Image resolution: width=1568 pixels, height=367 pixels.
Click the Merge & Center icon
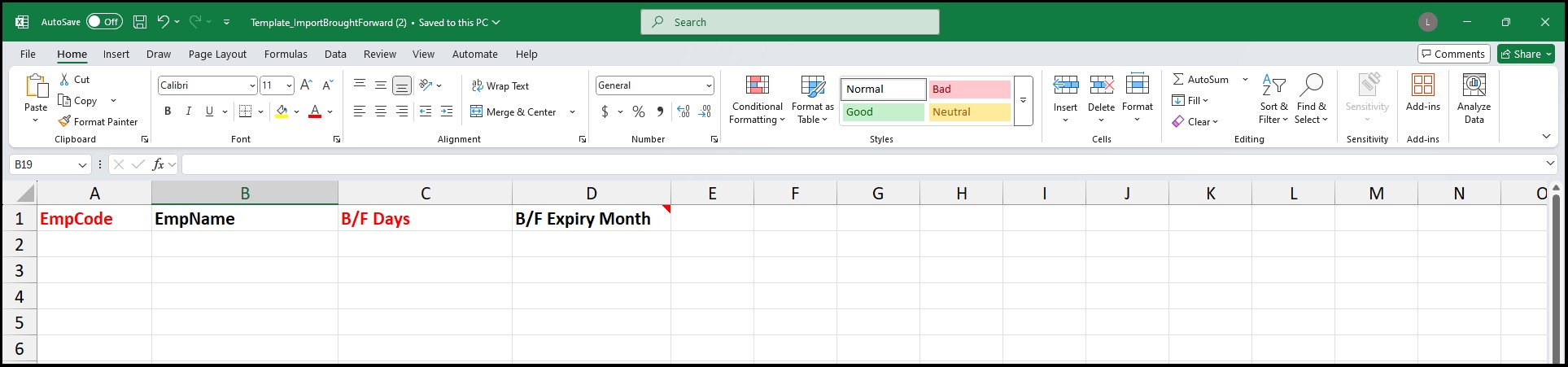[x=477, y=111]
